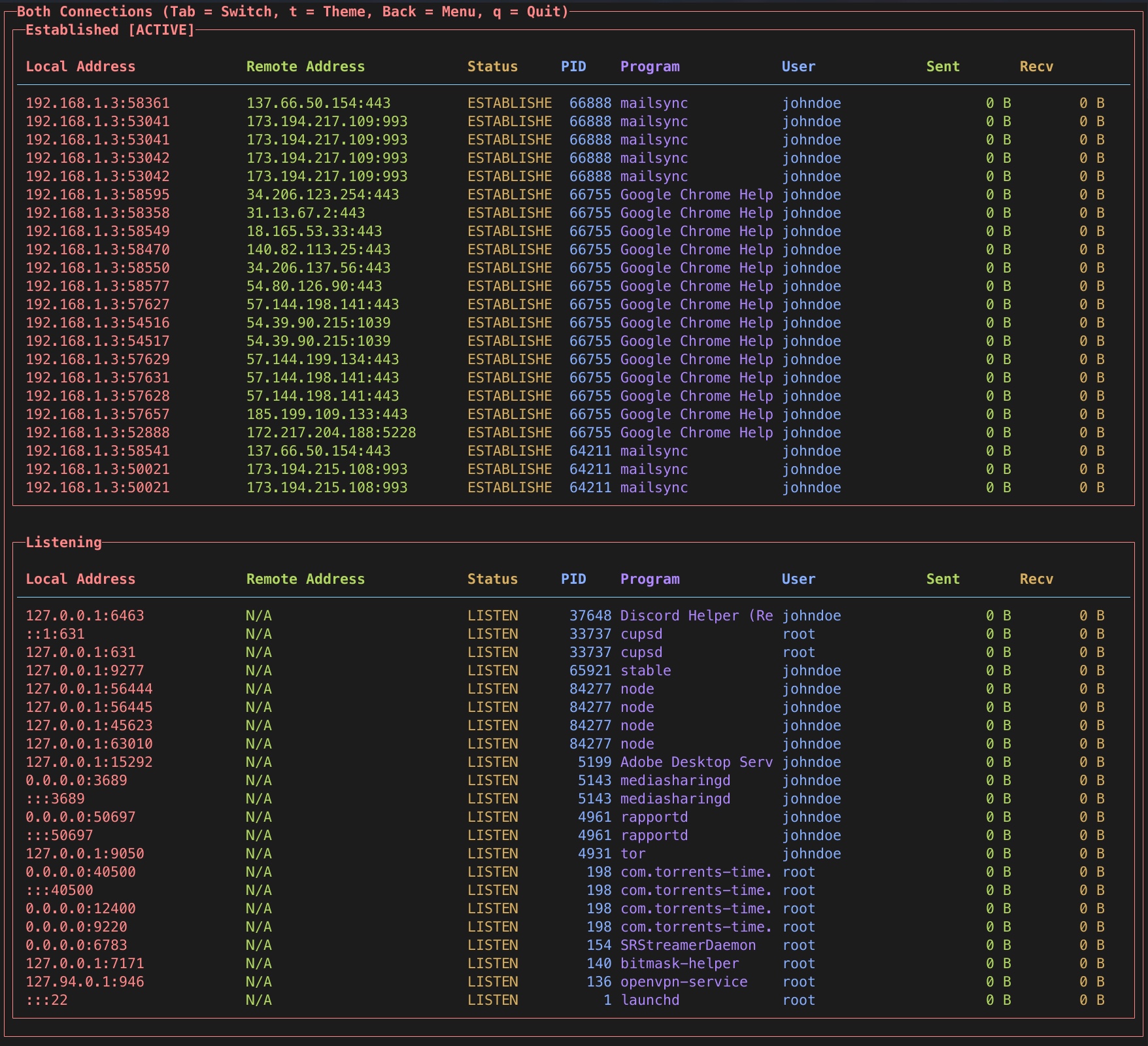Click the 'SRStreamerDaemon' program name
Image resolution: width=1148 pixels, height=1046 pixels.
[688, 945]
